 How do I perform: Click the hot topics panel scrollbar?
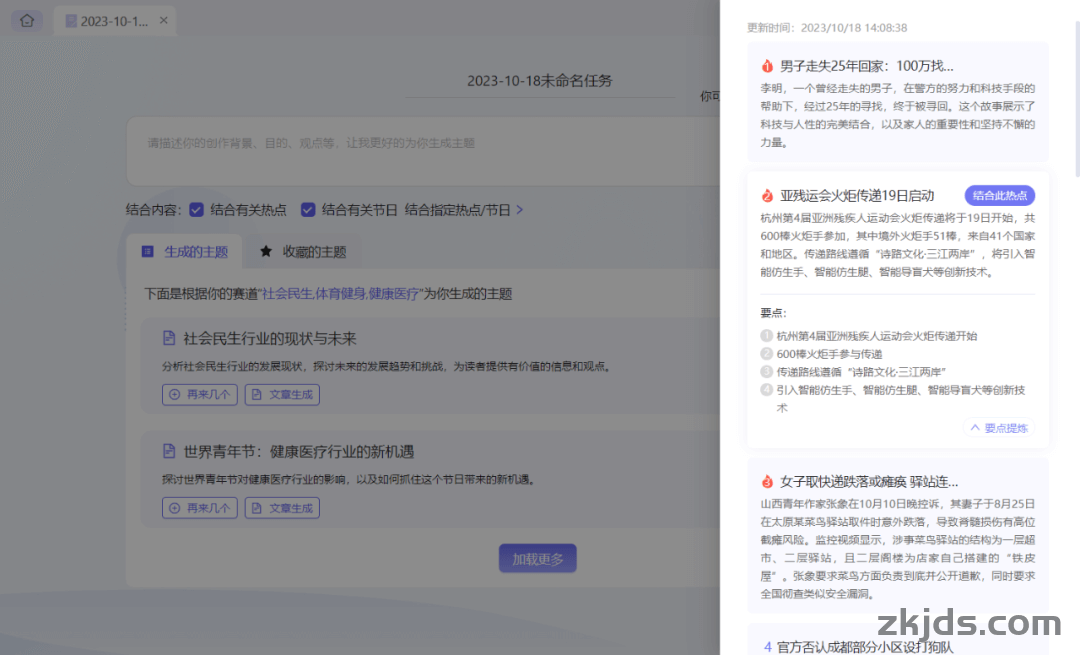[1077, 98]
